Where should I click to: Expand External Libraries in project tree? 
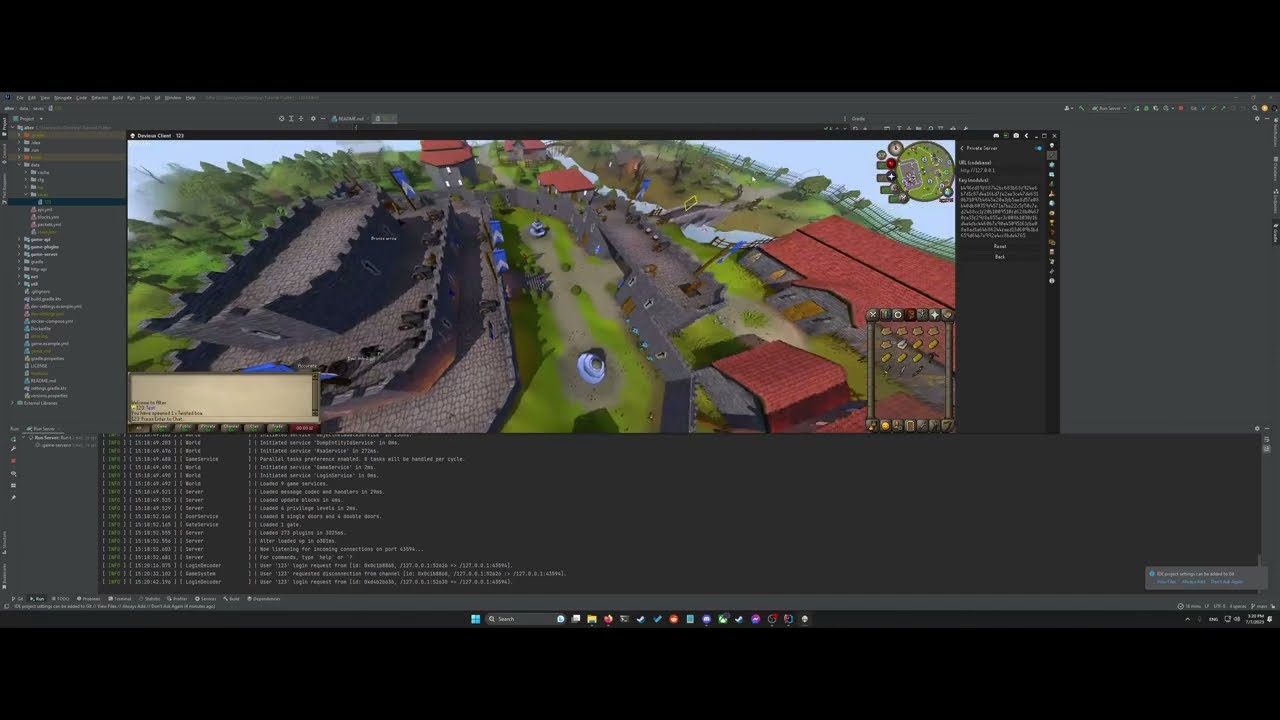coord(14,403)
